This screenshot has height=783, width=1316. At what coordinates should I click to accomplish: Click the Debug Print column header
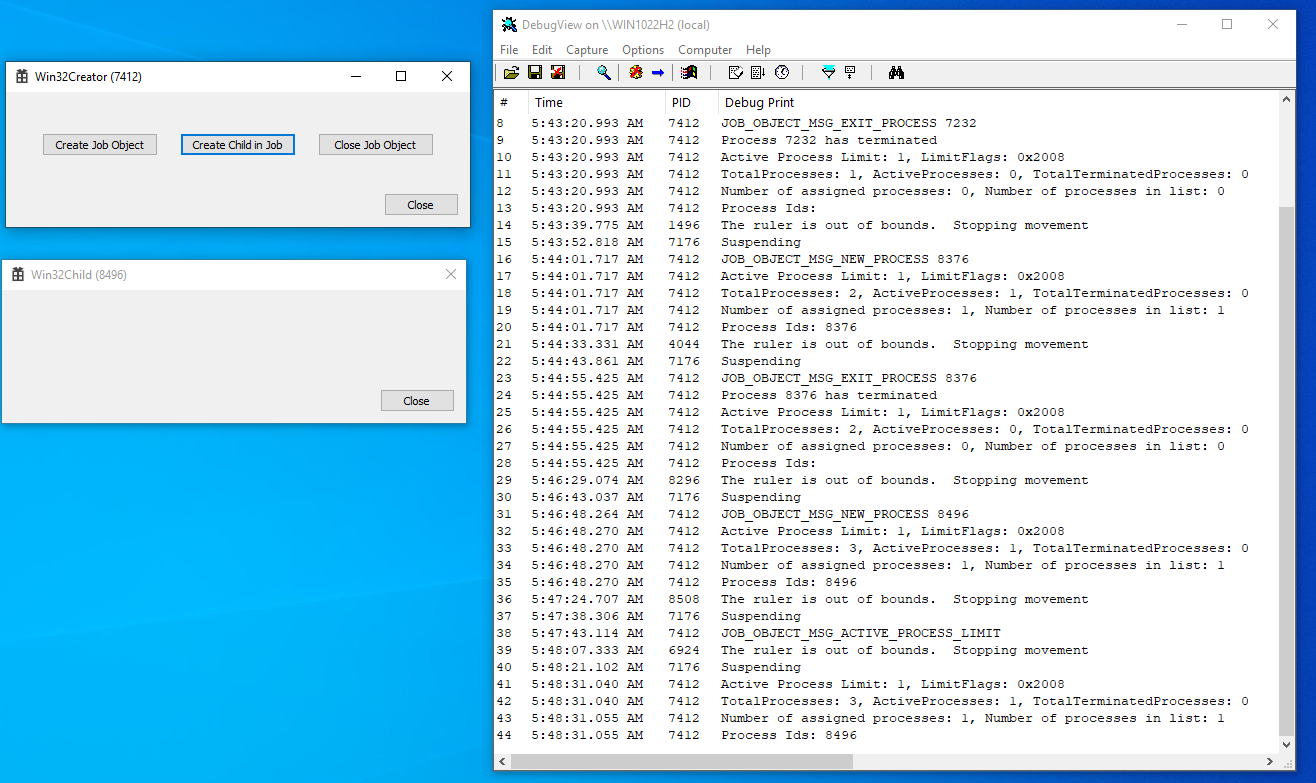tap(999, 102)
